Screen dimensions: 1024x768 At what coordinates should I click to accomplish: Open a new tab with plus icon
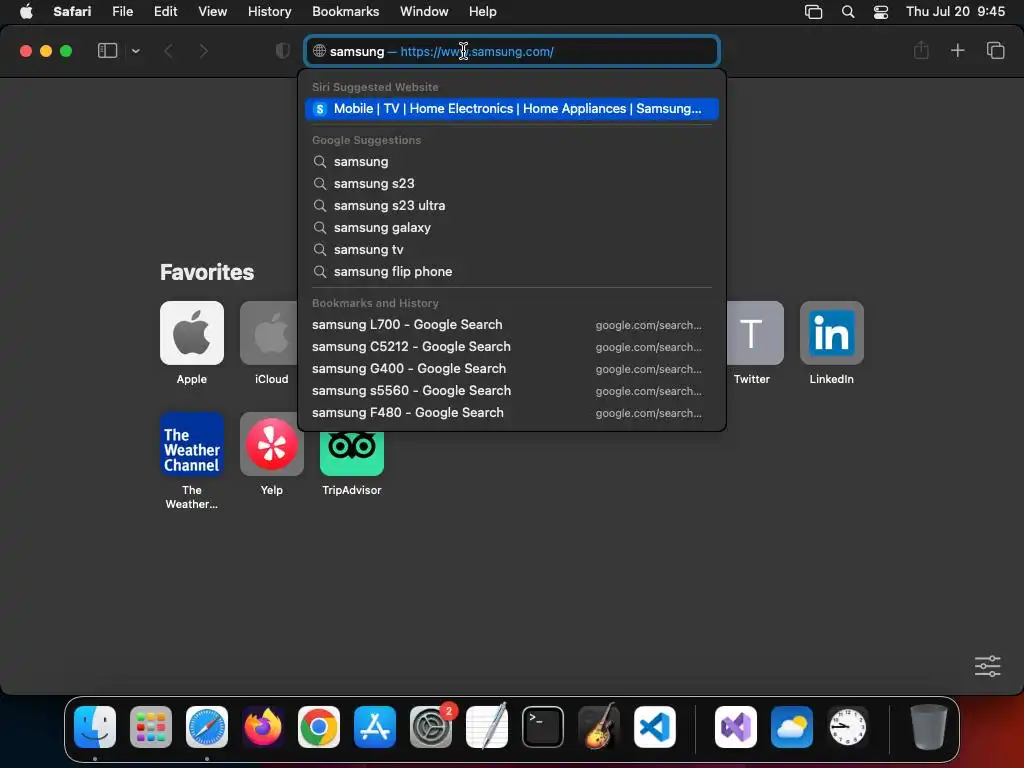957,50
